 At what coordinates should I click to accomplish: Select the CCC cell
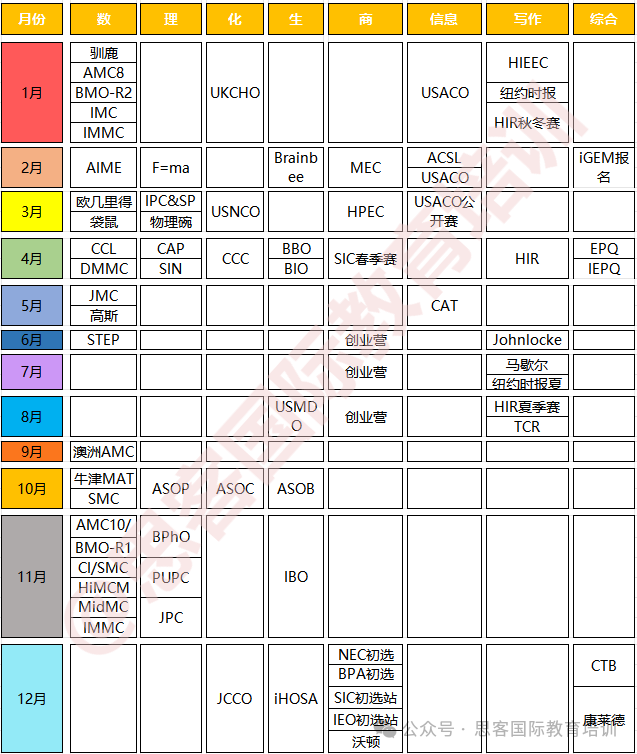(235, 259)
